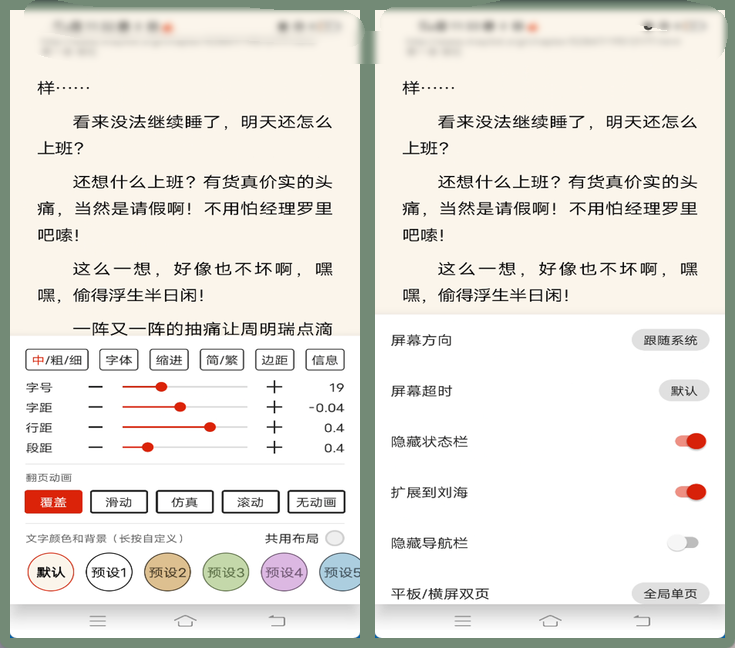
Task: Toggle 扩展到刘海 switch off
Action: tap(690, 492)
